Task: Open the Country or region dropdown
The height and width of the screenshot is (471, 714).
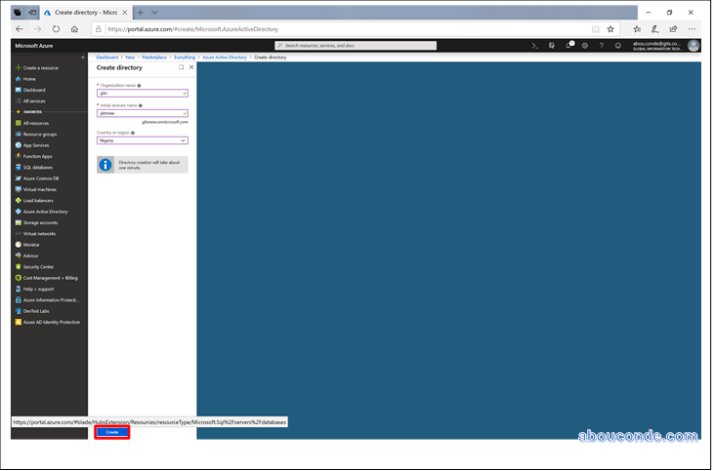Action: [x=142, y=141]
